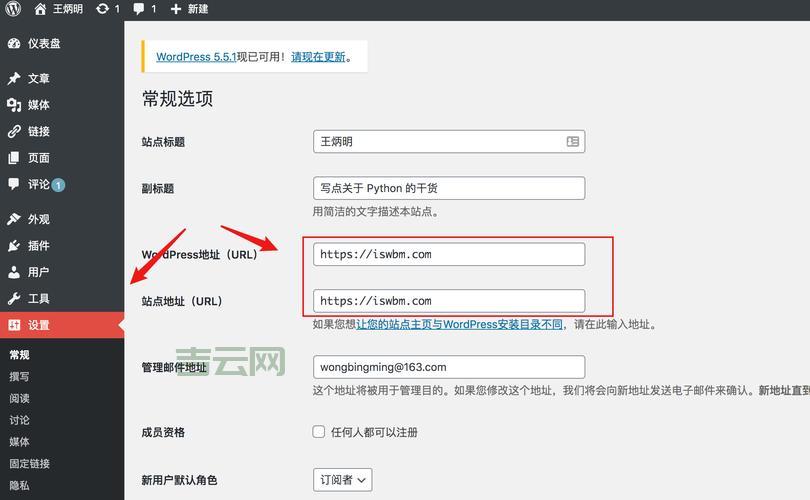The image size is (810, 500).
Task: Open the 评论 comments menu
Action: pyautogui.click(x=62, y=184)
